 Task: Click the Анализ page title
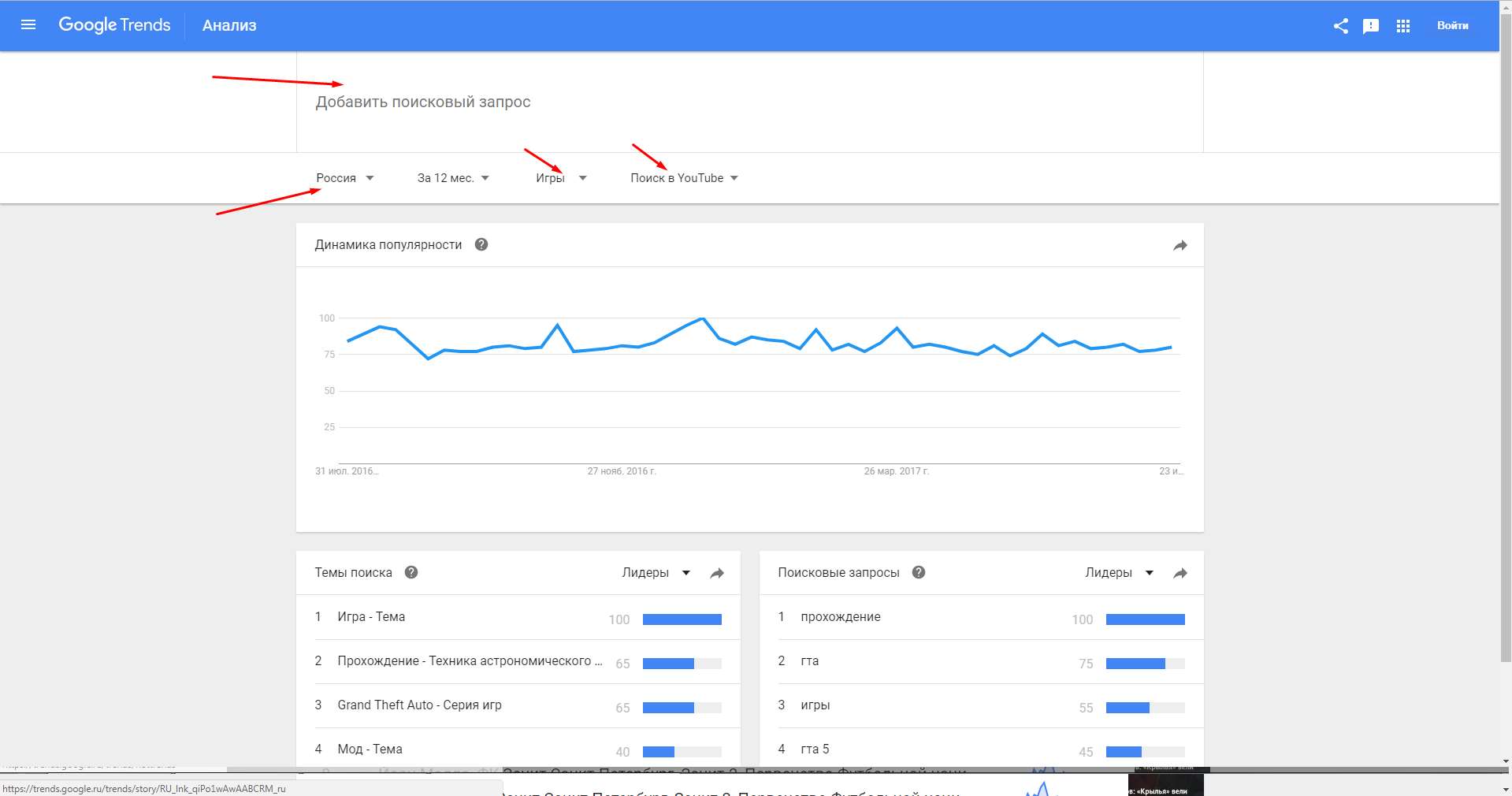[229, 25]
